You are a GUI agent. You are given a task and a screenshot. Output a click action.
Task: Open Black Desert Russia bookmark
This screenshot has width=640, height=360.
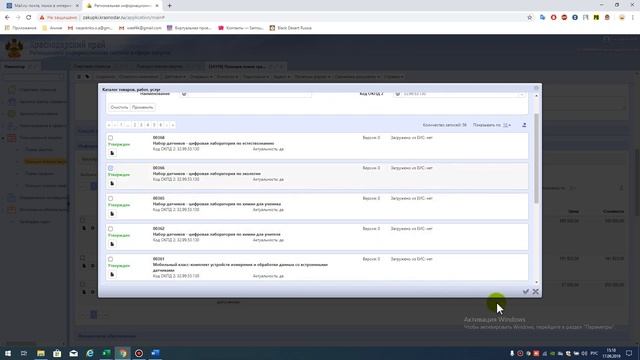pos(291,28)
